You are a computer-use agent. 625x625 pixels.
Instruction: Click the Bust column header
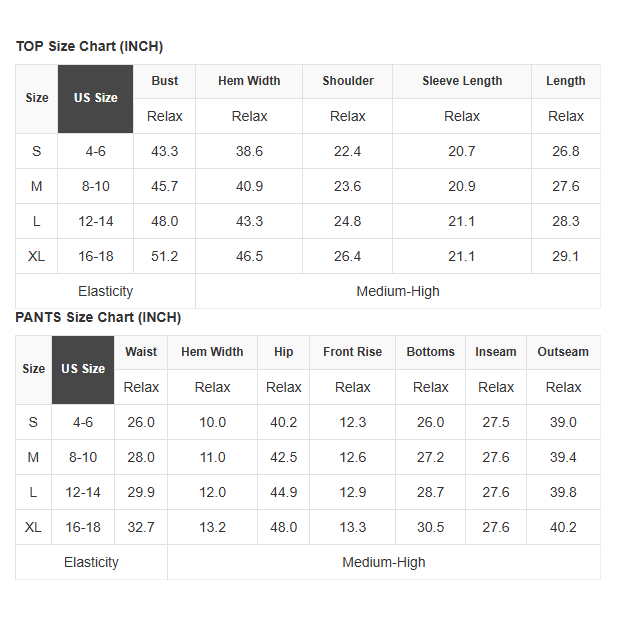(x=165, y=81)
